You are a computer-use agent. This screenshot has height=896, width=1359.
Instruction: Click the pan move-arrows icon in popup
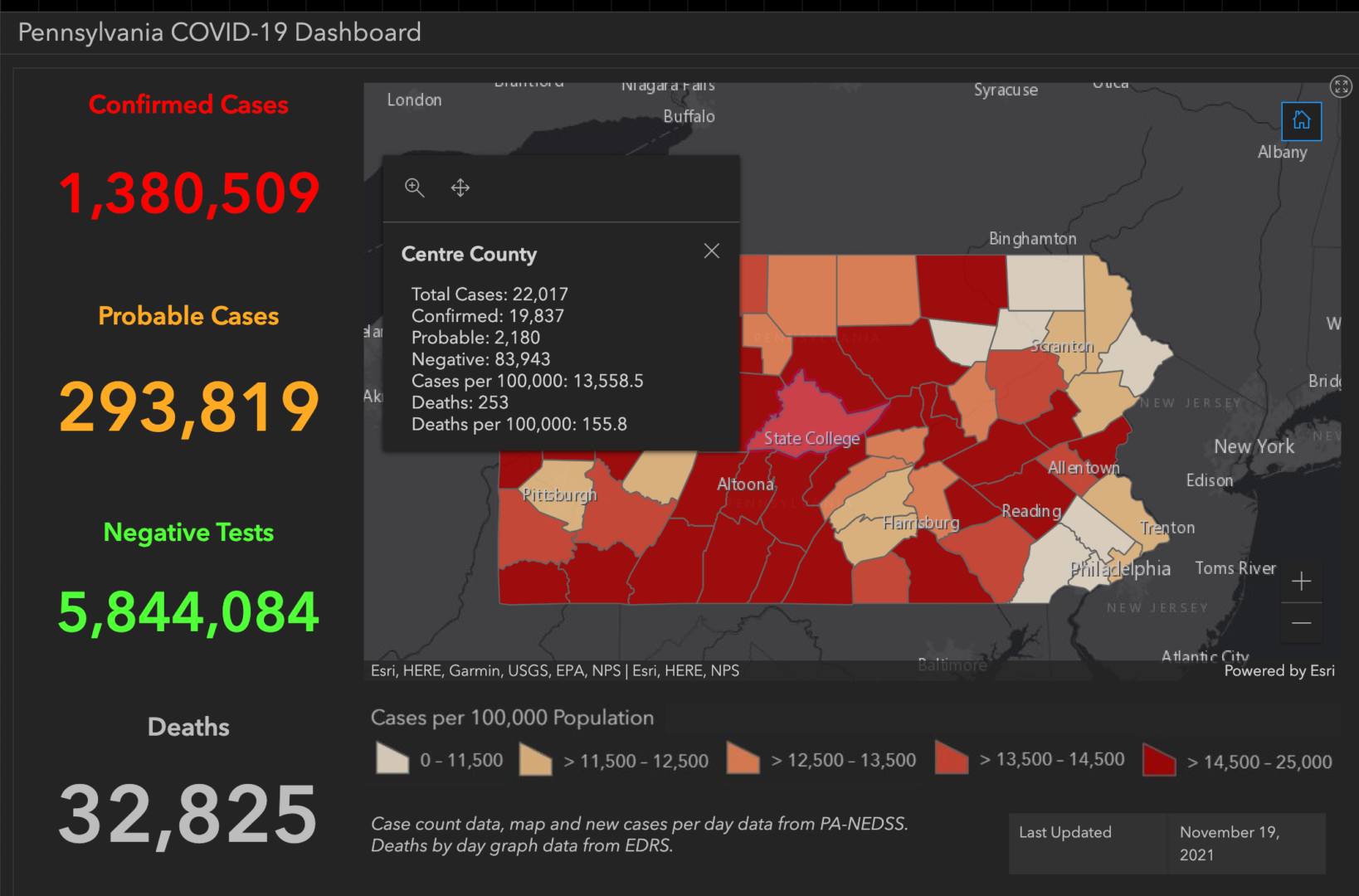coord(460,187)
